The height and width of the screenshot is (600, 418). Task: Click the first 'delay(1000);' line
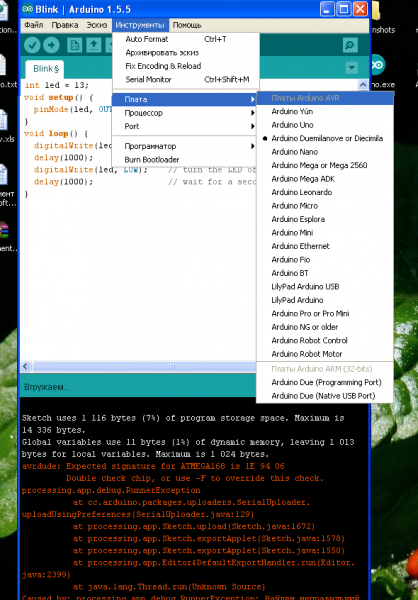(64, 158)
